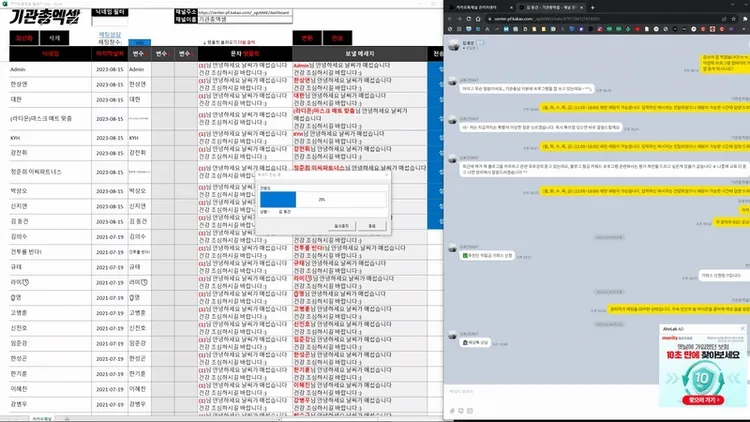The image size is (750, 422).
Task: Close the AhnLab AD popup
Action: coord(741,327)
